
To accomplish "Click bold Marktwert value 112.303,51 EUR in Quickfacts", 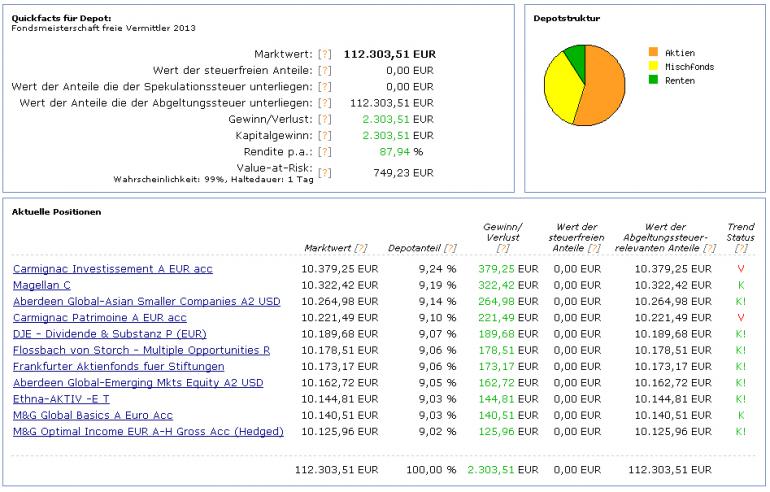I will click(x=389, y=55).
